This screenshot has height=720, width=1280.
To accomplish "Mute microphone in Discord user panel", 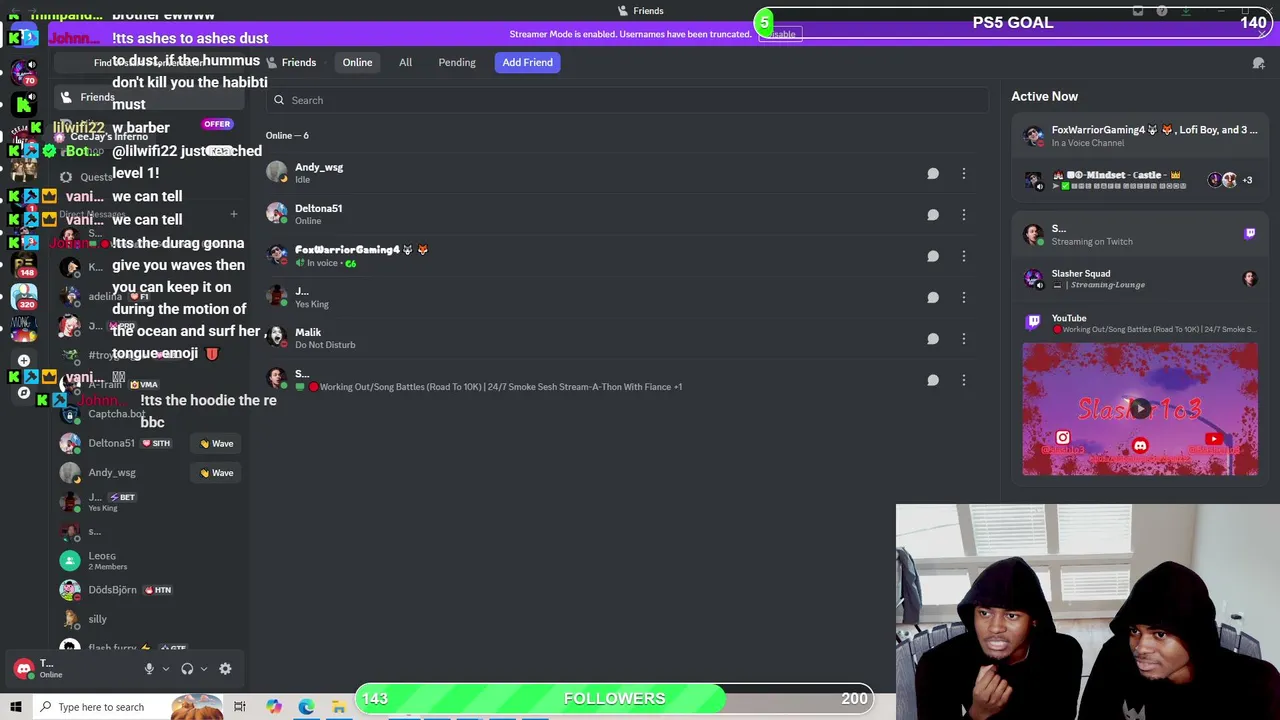I will [x=149, y=669].
